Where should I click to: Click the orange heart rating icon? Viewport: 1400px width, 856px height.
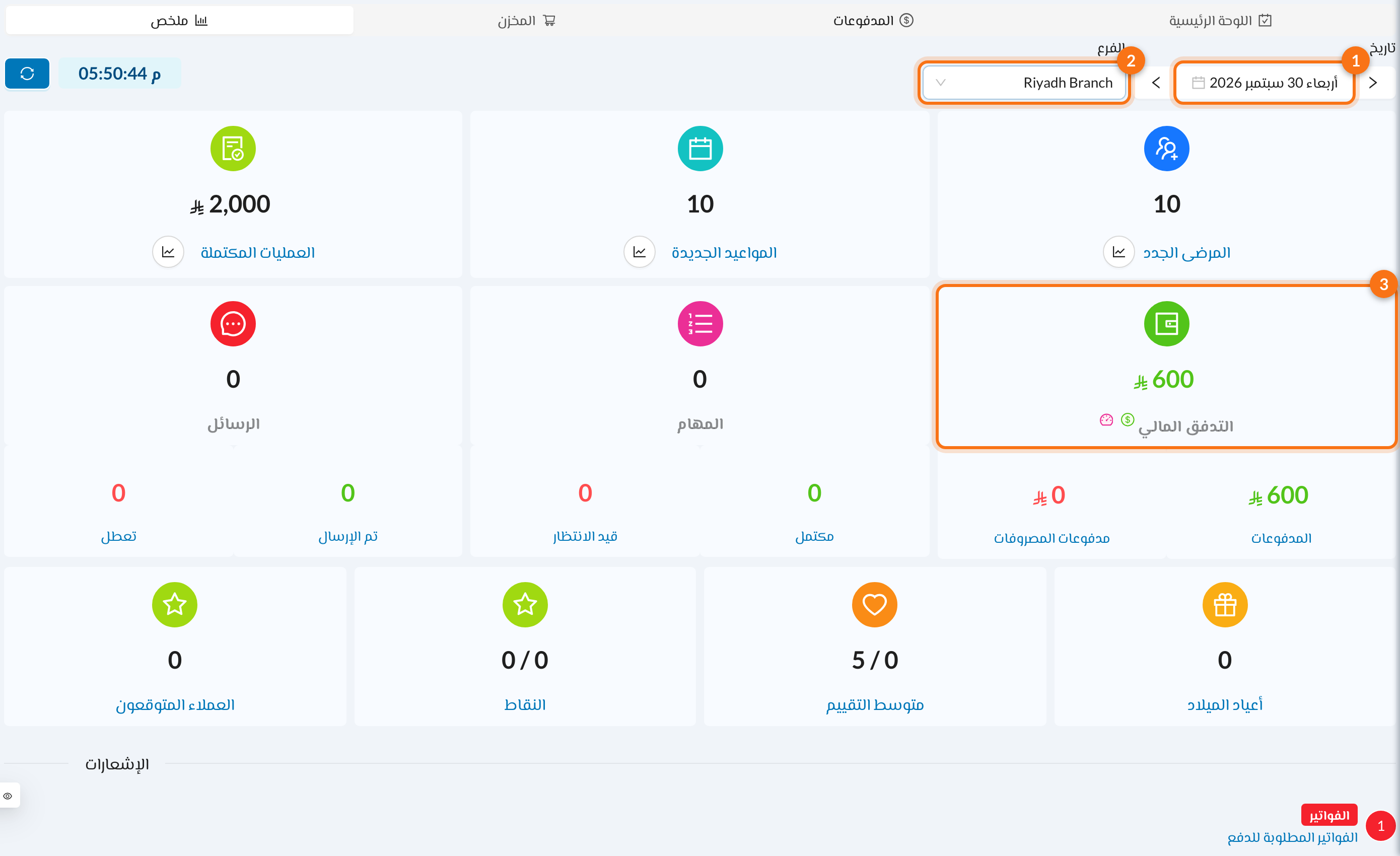(874, 604)
